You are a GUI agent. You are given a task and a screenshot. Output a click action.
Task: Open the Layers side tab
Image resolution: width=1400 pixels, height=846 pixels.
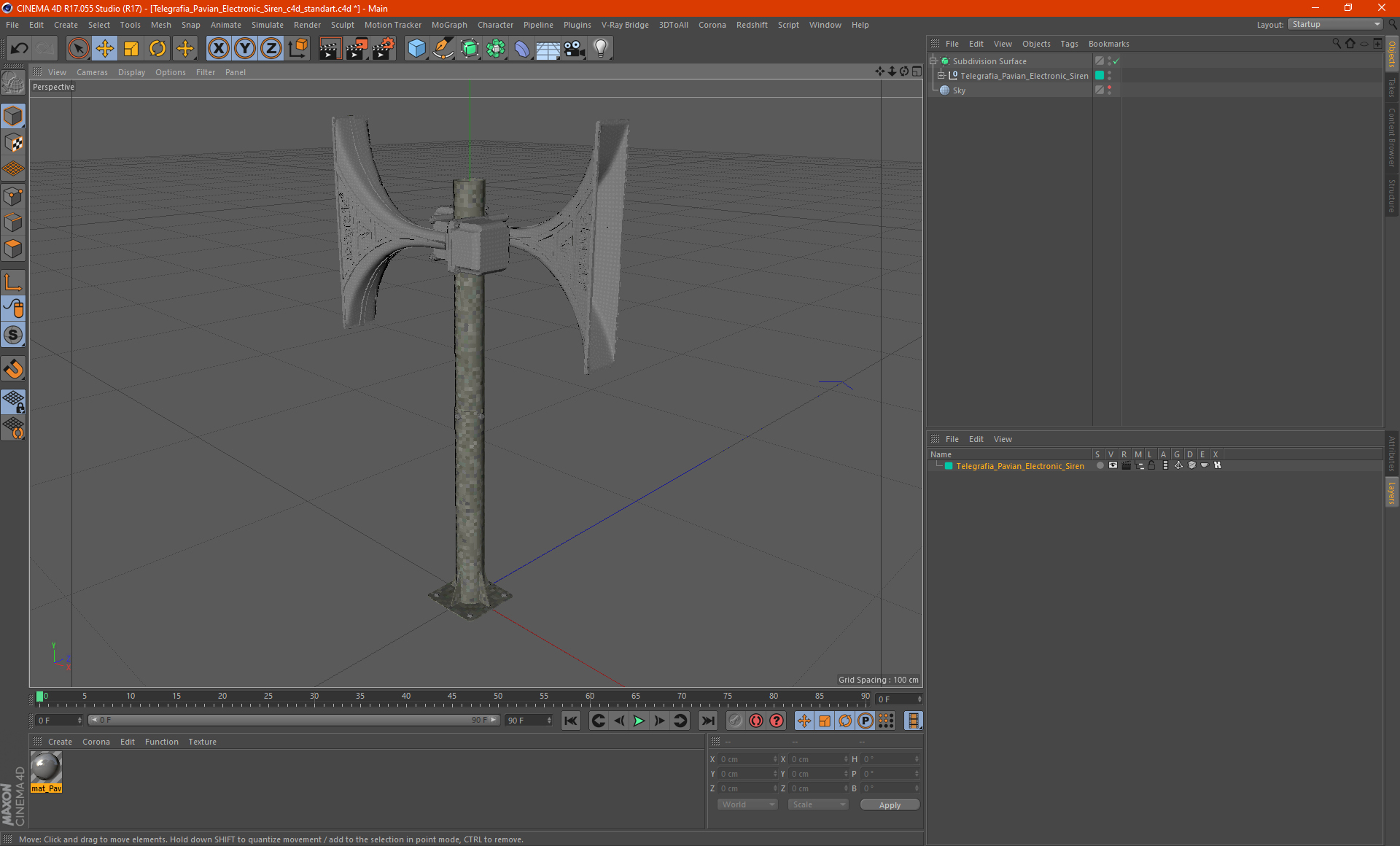(x=1392, y=493)
